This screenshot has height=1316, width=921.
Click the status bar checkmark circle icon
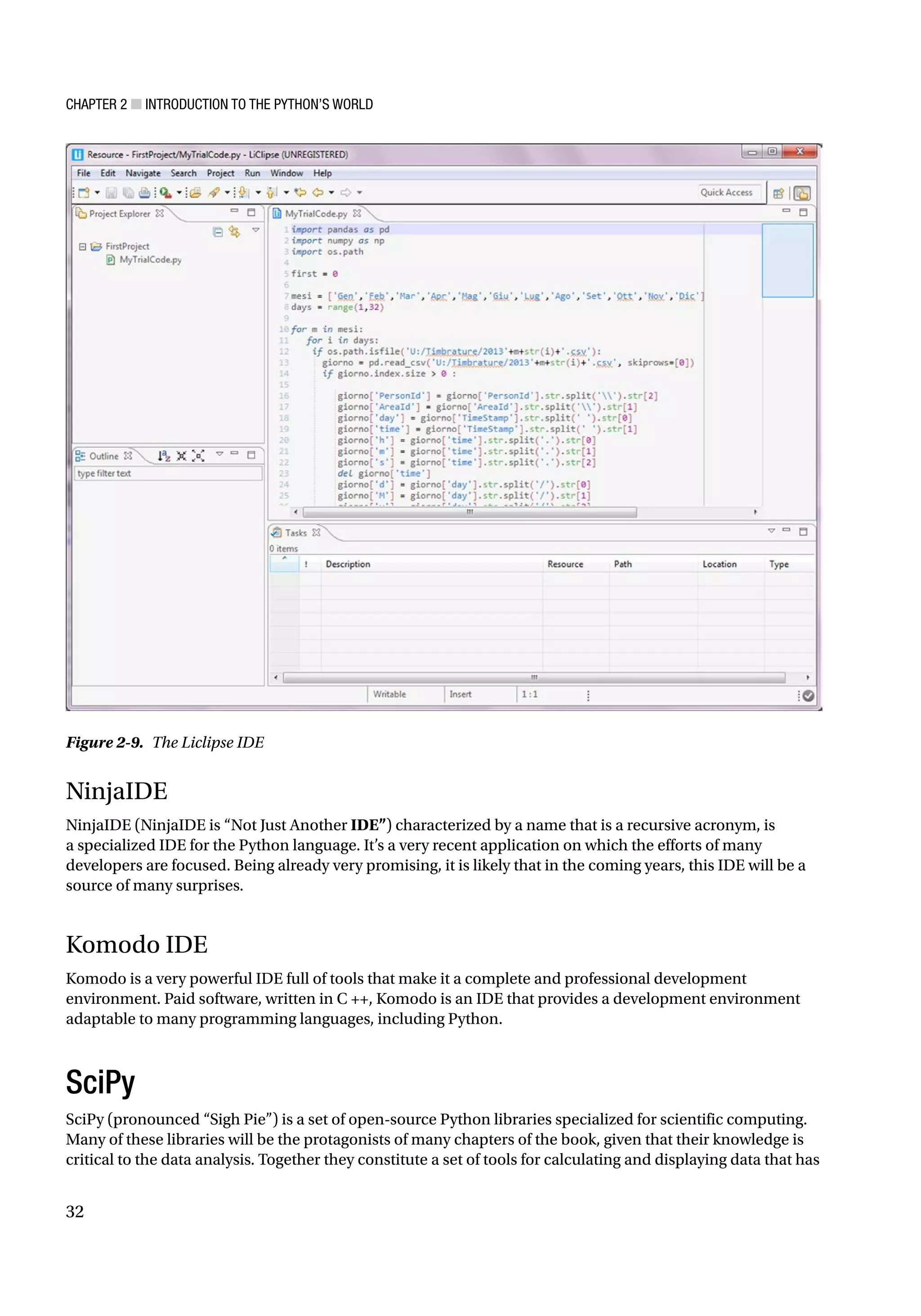point(808,696)
